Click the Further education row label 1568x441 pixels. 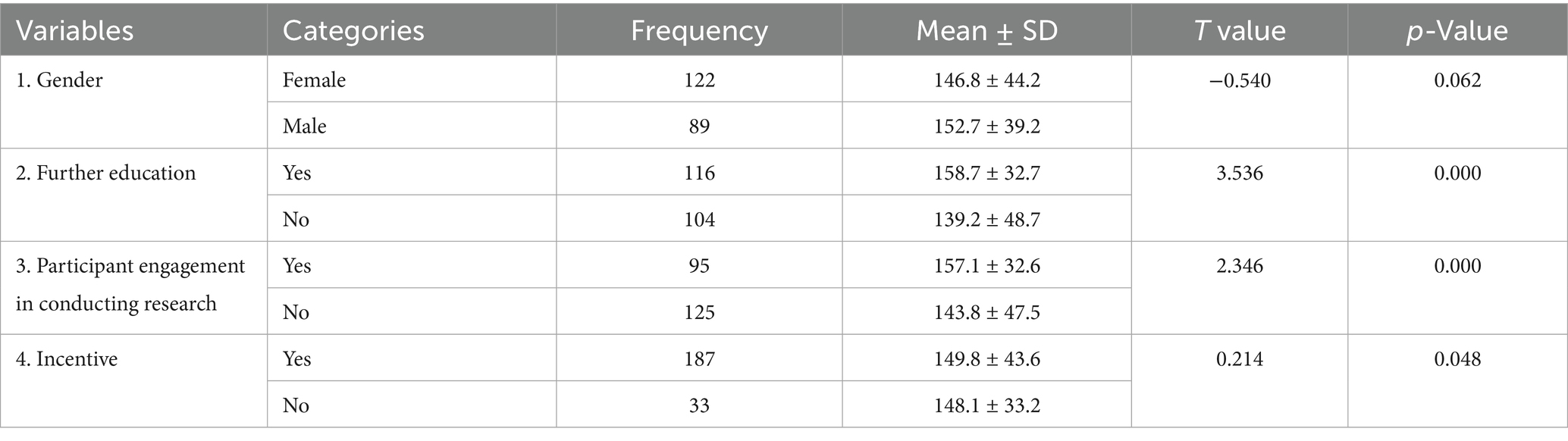(x=105, y=173)
